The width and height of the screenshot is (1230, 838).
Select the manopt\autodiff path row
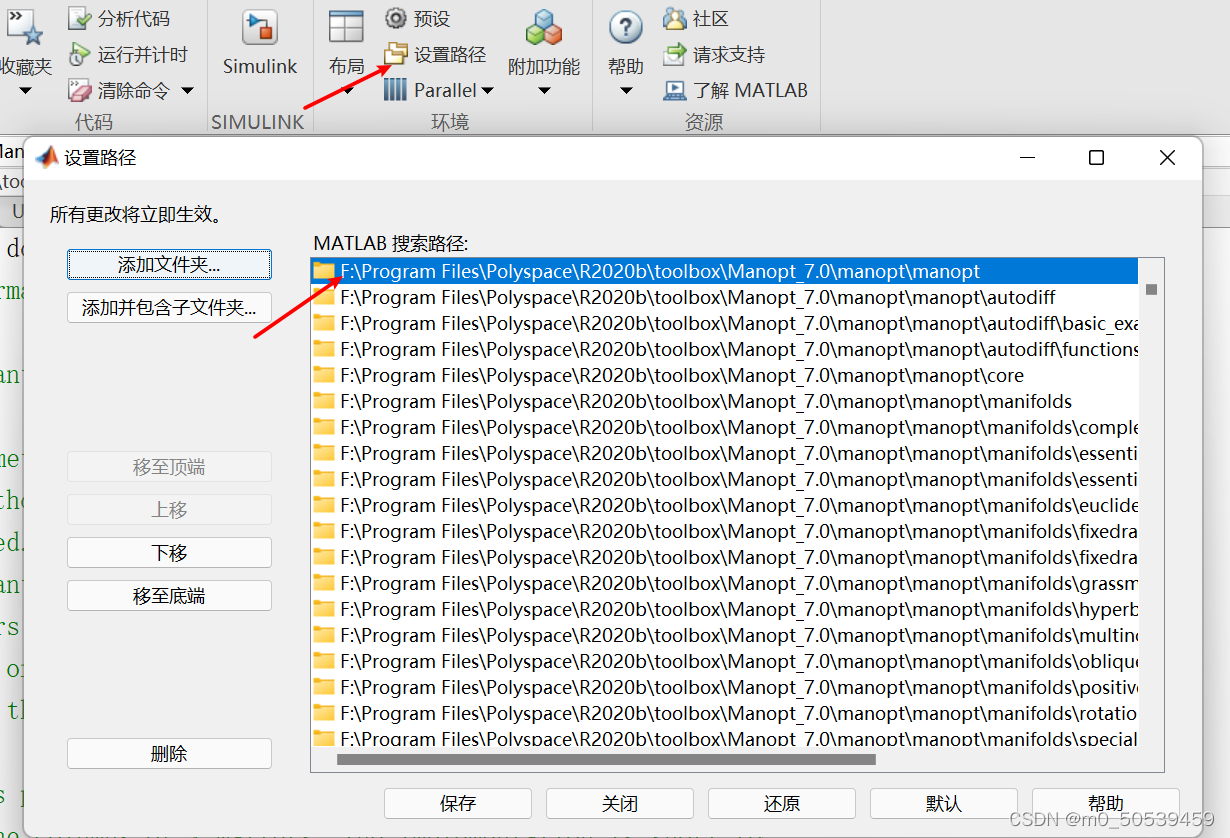click(x=725, y=297)
